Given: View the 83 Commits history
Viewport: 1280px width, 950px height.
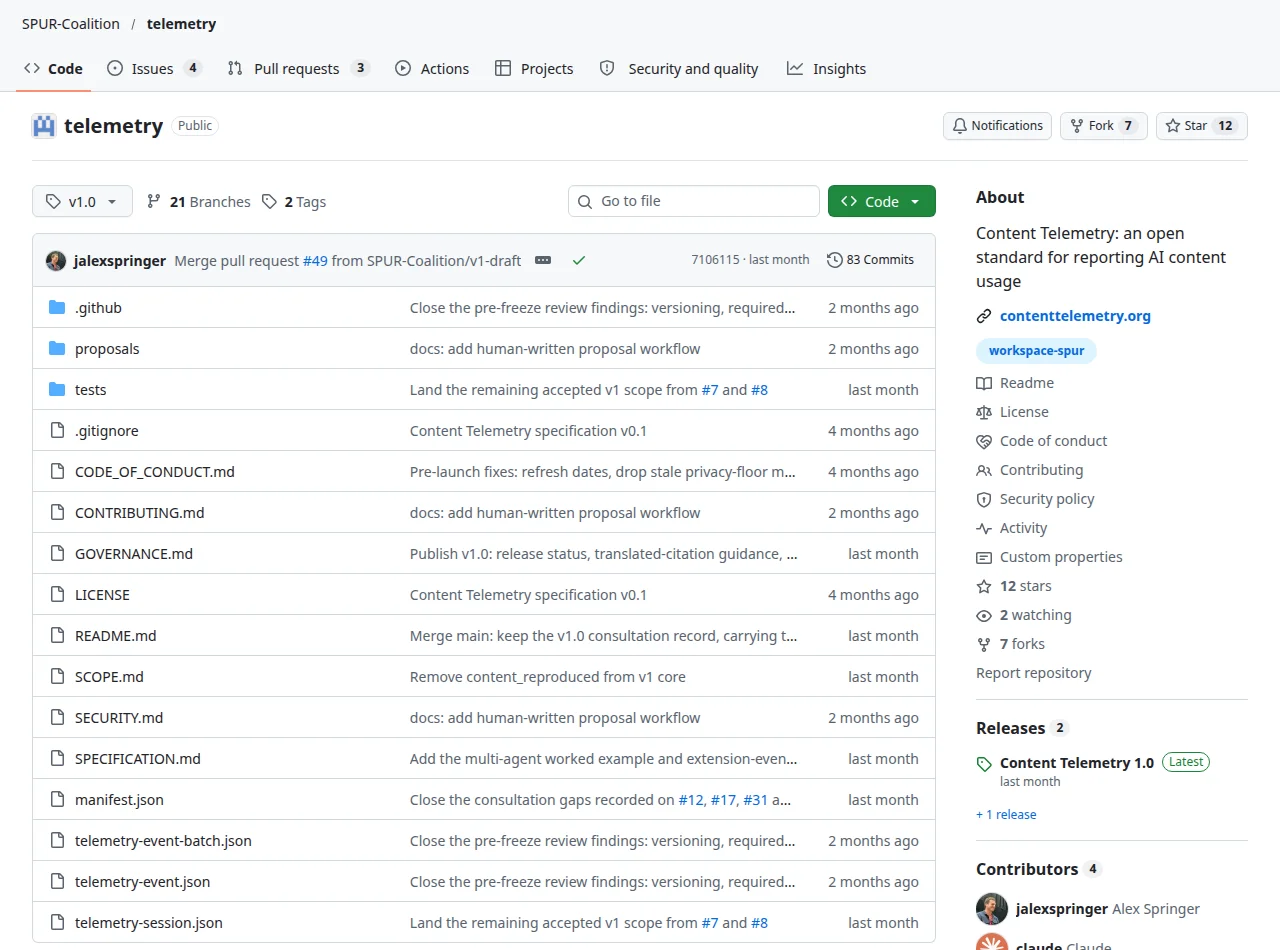Looking at the screenshot, I should 871,260.
